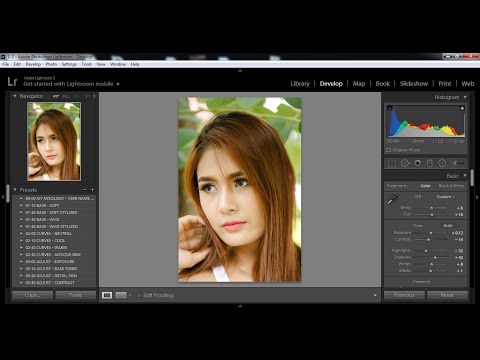Select the Adjustment Brush tool

458,163
